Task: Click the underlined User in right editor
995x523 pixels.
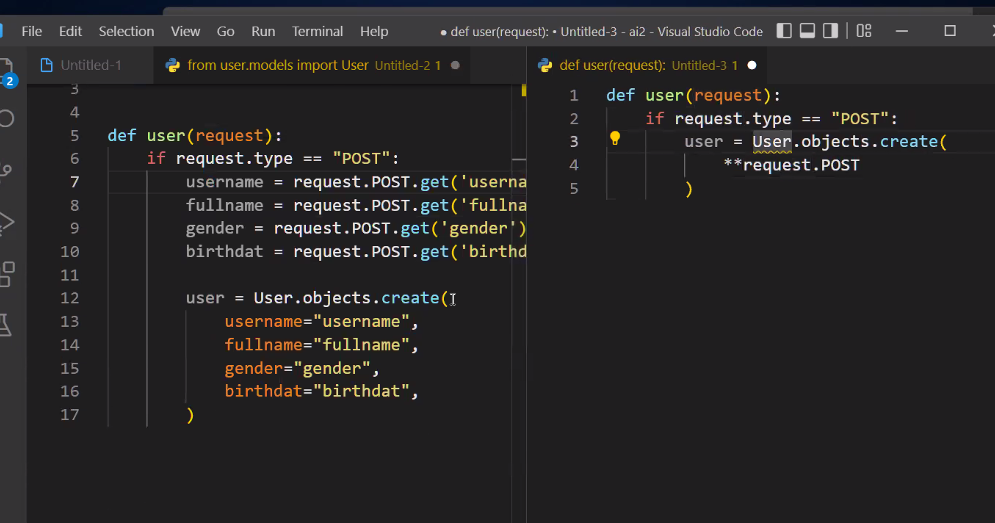Action: 772,142
